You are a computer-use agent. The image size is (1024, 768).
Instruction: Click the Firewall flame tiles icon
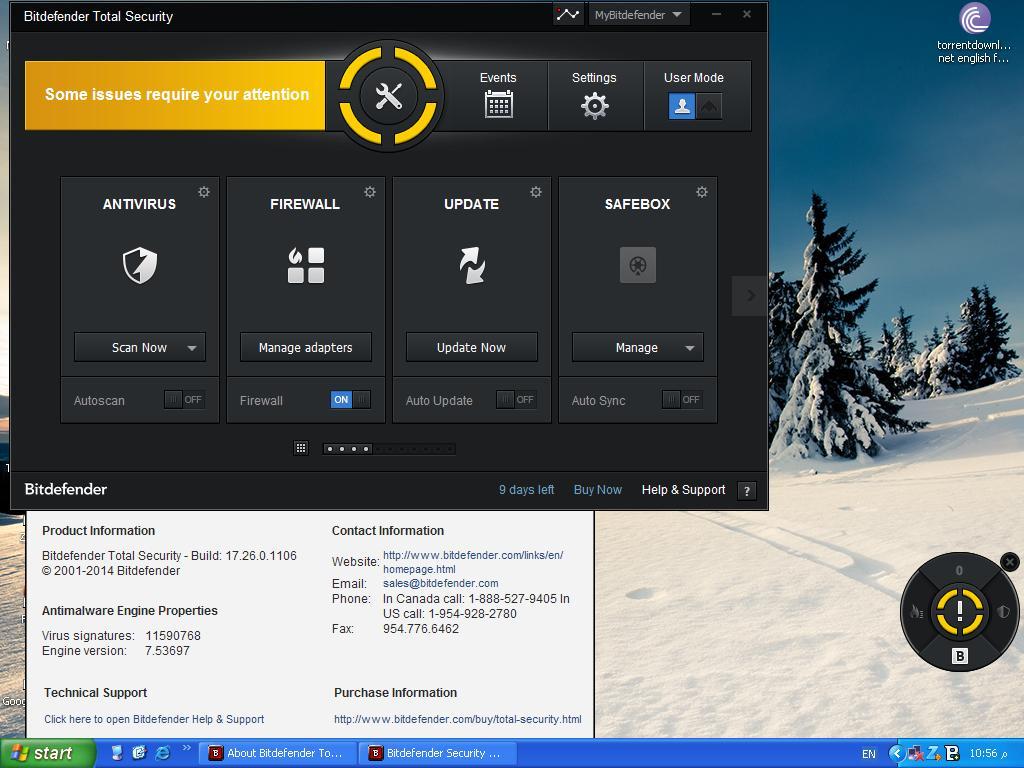tap(306, 265)
